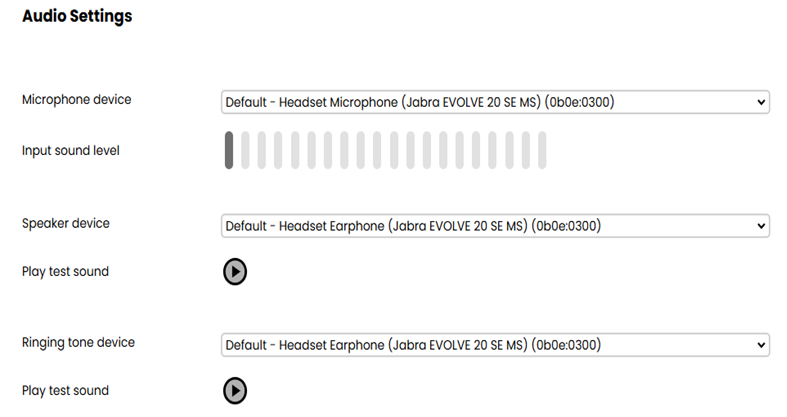Click the dark first input level bar
787x417 pixels.
(229, 150)
